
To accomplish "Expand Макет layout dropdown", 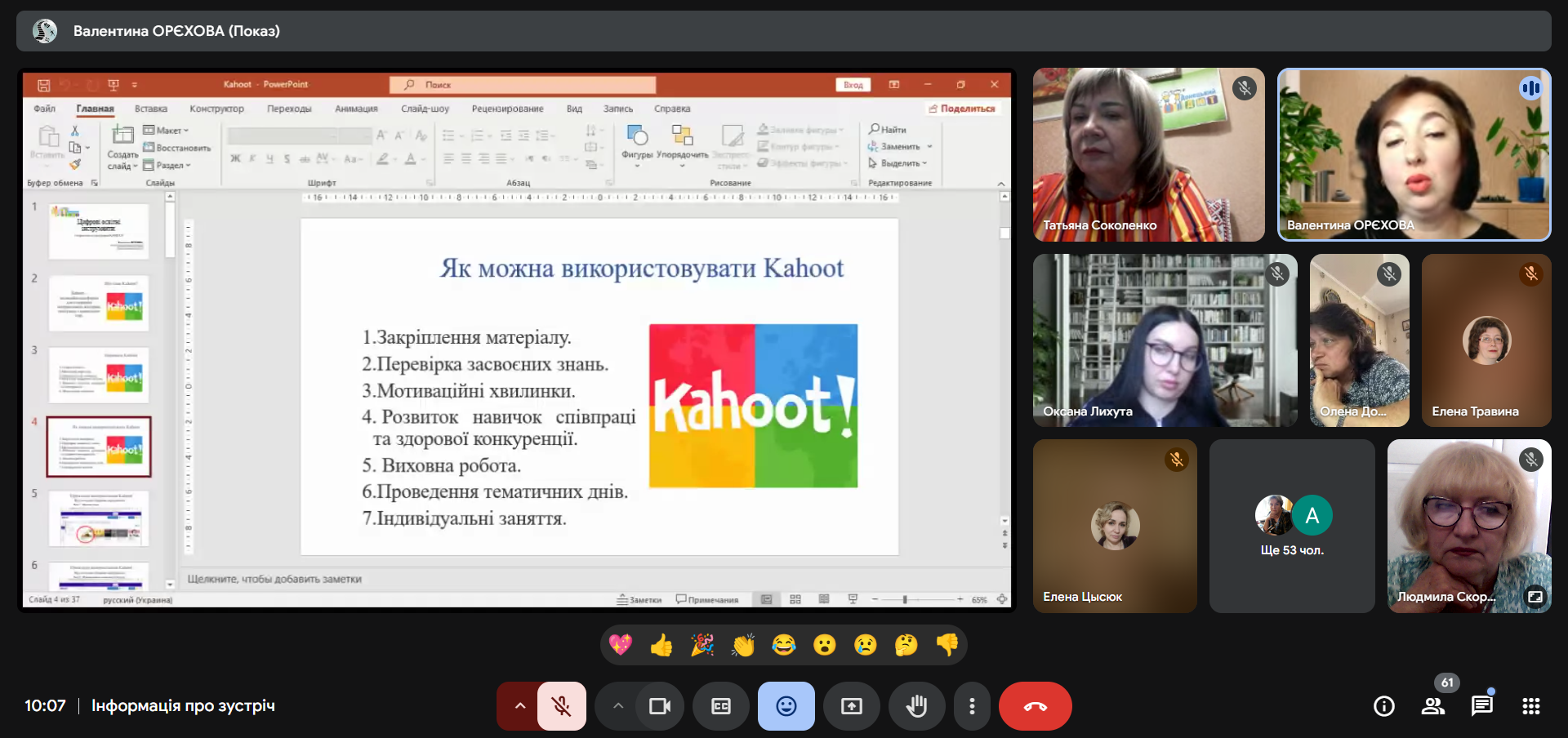I will click(x=166, y=131).
